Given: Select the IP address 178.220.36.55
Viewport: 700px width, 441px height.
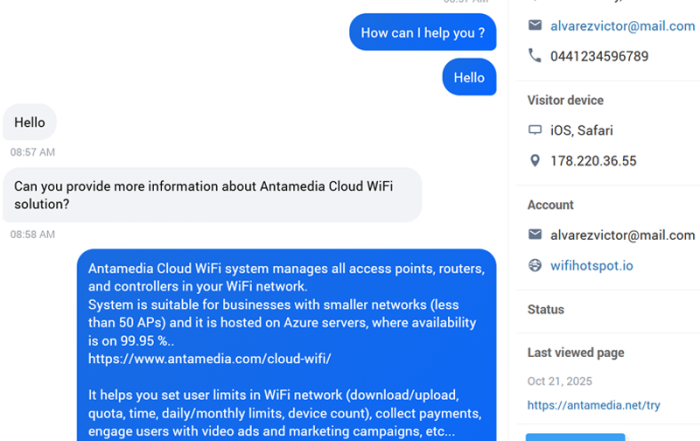Looking at the screenshot, I should (593, 161).
